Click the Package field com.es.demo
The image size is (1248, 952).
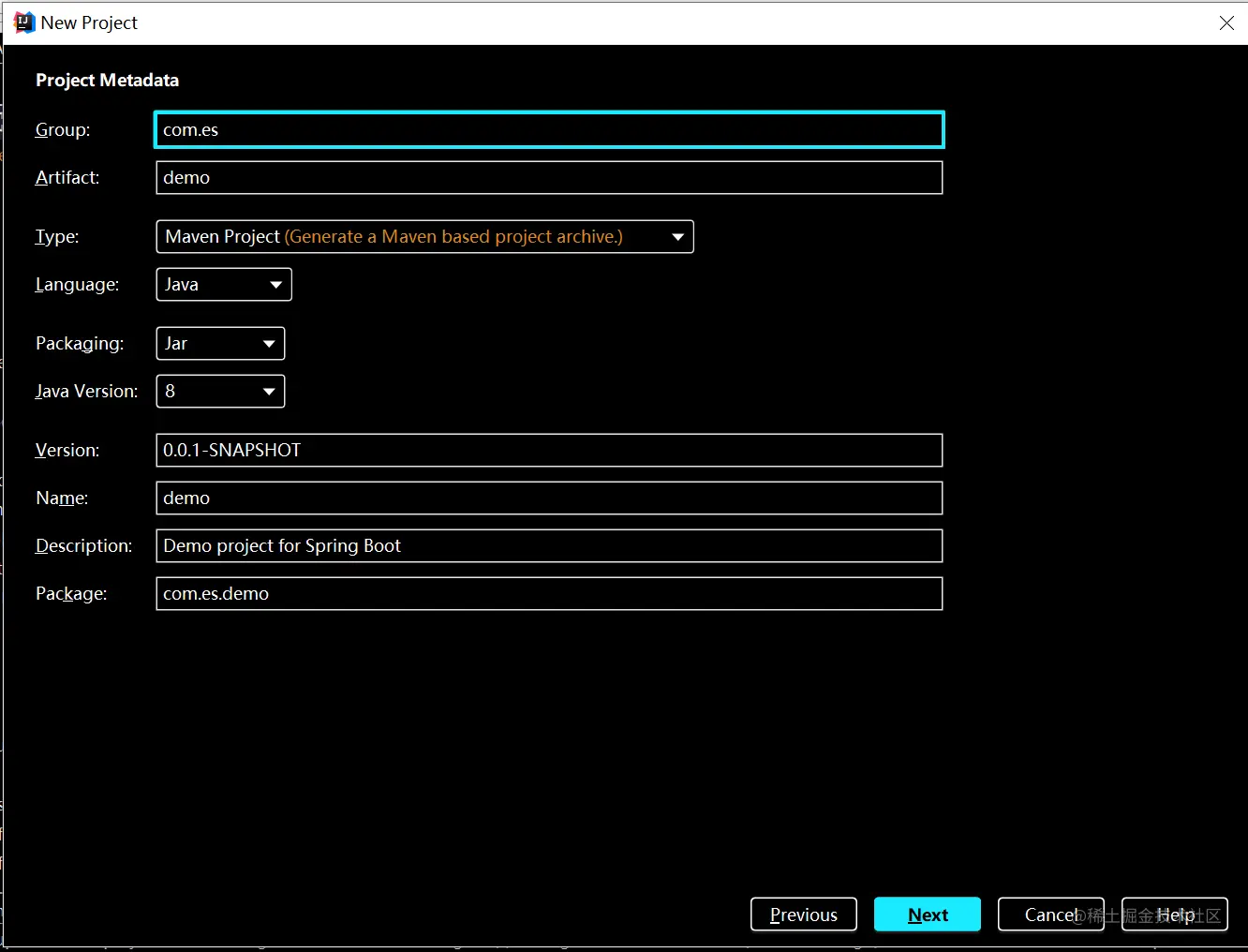(549, 593)
